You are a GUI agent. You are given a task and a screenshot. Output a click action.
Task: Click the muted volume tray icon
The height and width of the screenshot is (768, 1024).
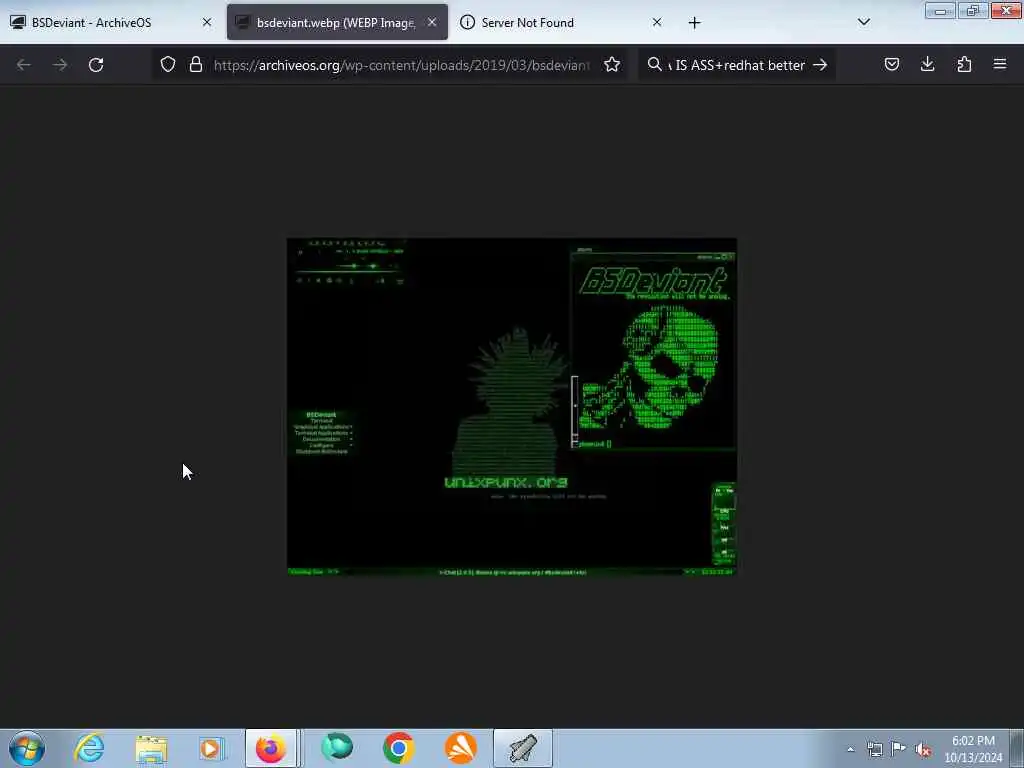(x=923, y=749)
